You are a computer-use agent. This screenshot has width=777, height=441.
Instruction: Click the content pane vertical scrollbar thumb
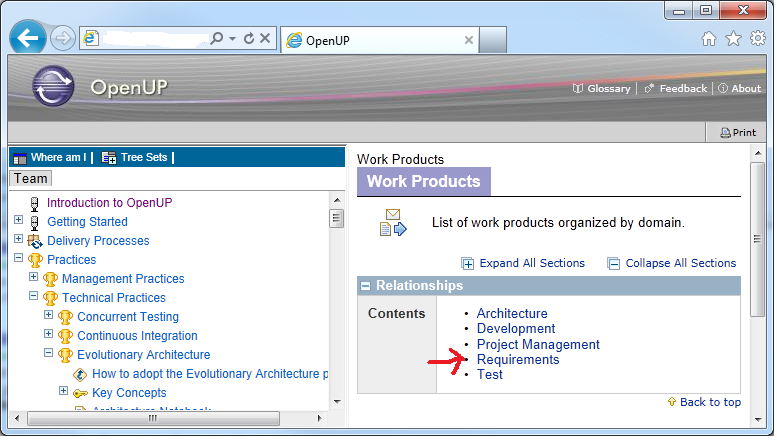(757, 239)
